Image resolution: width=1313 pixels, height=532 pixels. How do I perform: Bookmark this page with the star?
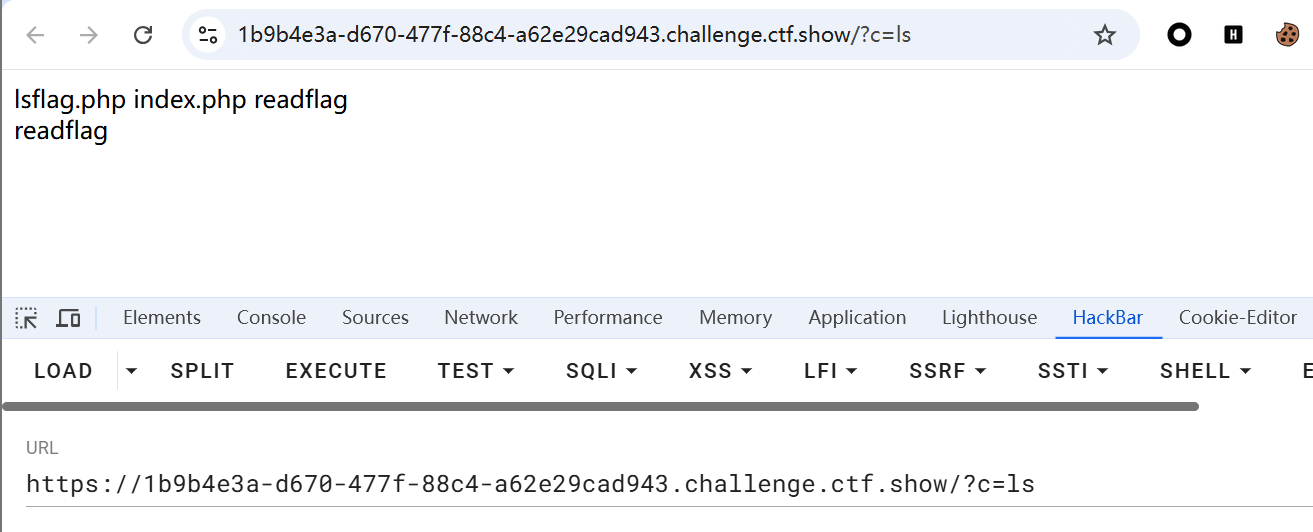coord(1104,35)
